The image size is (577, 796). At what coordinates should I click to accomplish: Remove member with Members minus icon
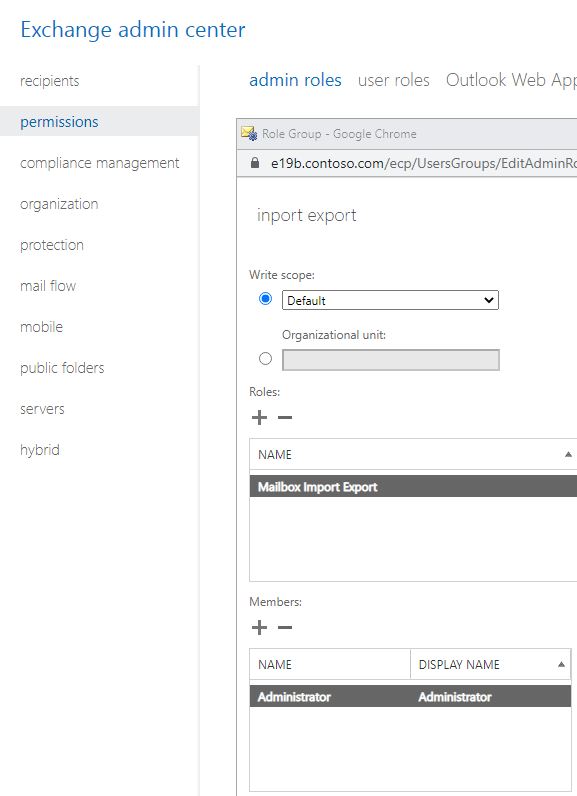point(285,627)
